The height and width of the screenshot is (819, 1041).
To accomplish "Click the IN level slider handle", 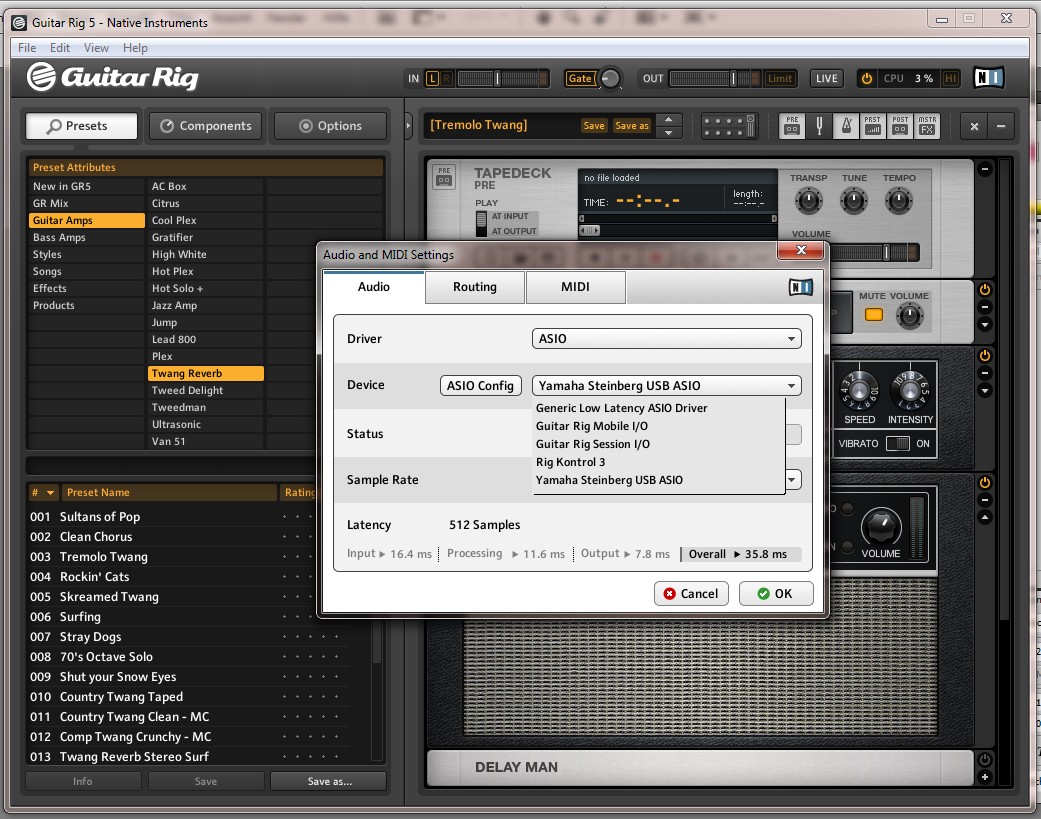I will pyautogui.click(x=497, y=78).
